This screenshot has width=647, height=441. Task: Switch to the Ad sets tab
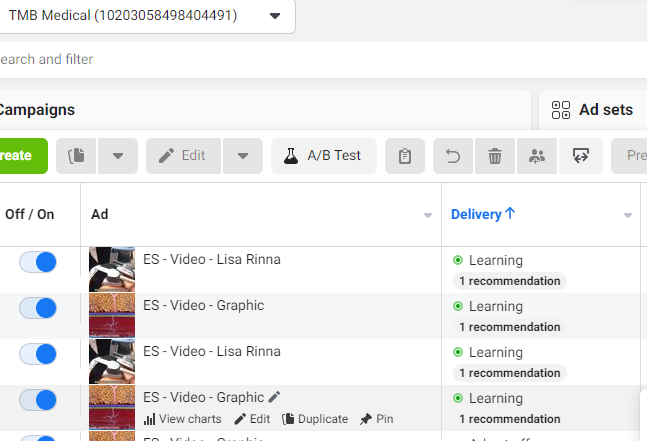(x=593, y=110)
